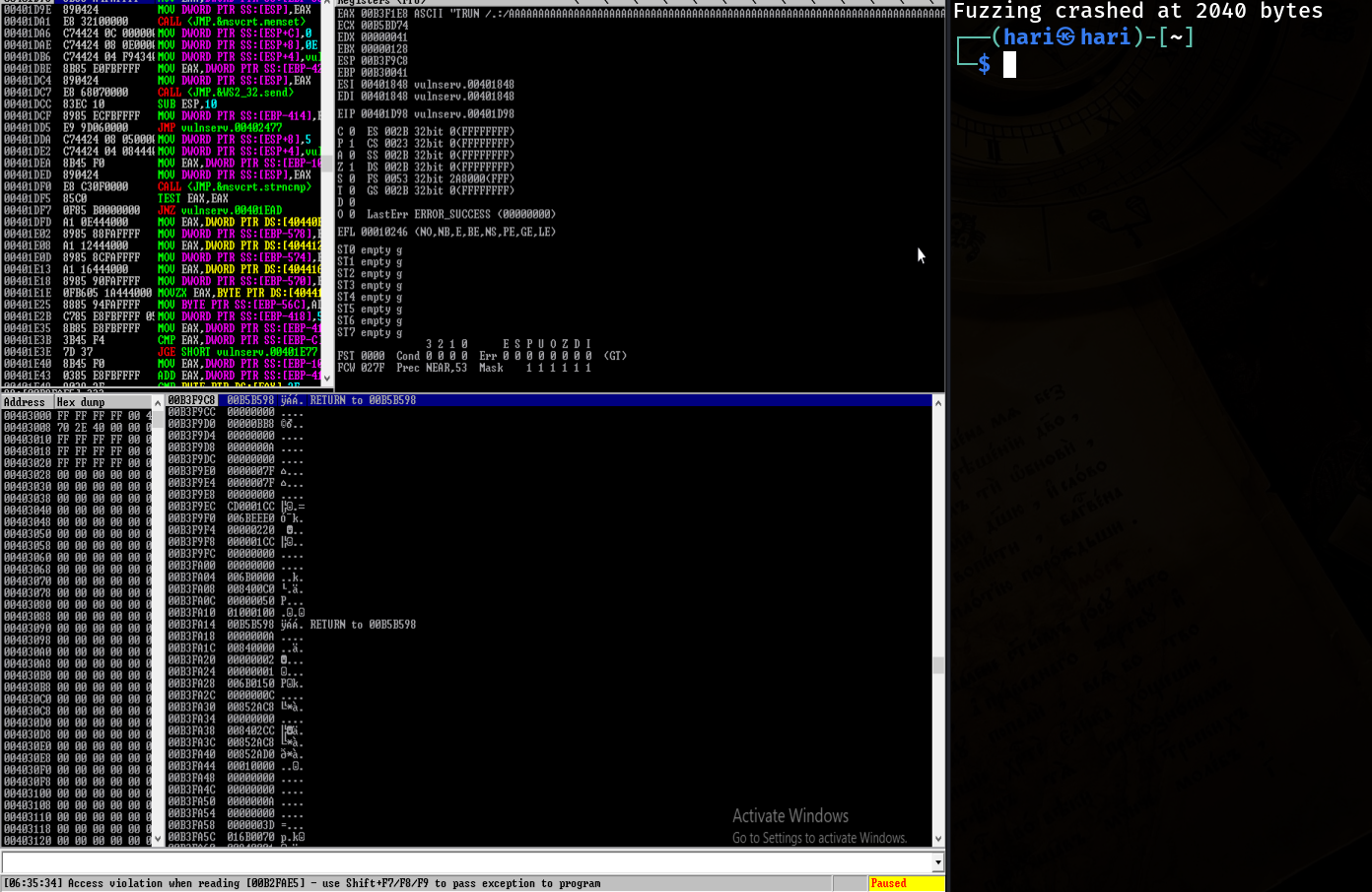Click the Address column header in dump

26,402
